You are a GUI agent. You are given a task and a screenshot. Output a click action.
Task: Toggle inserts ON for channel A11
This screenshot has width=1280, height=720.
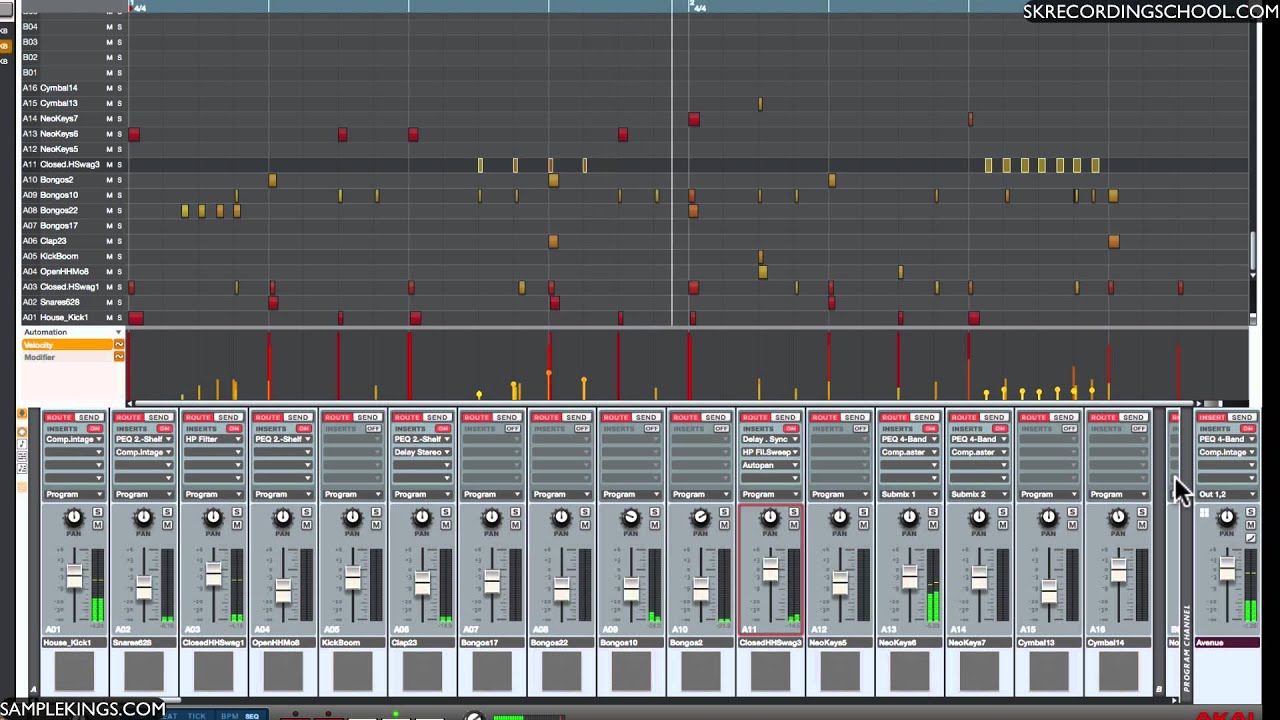coord(790,428)
